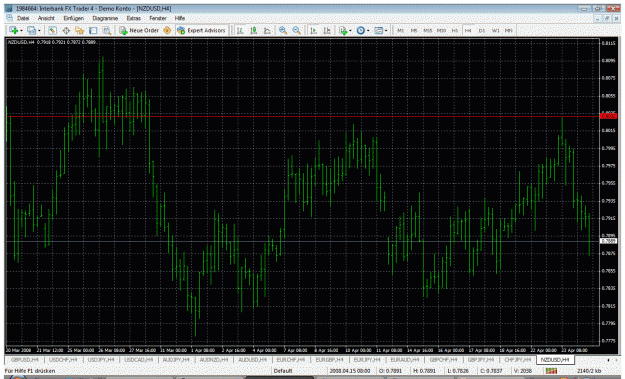Toggle the Auto Scroll chart icon
625x379 pixels.
click(x=314, y=30)
